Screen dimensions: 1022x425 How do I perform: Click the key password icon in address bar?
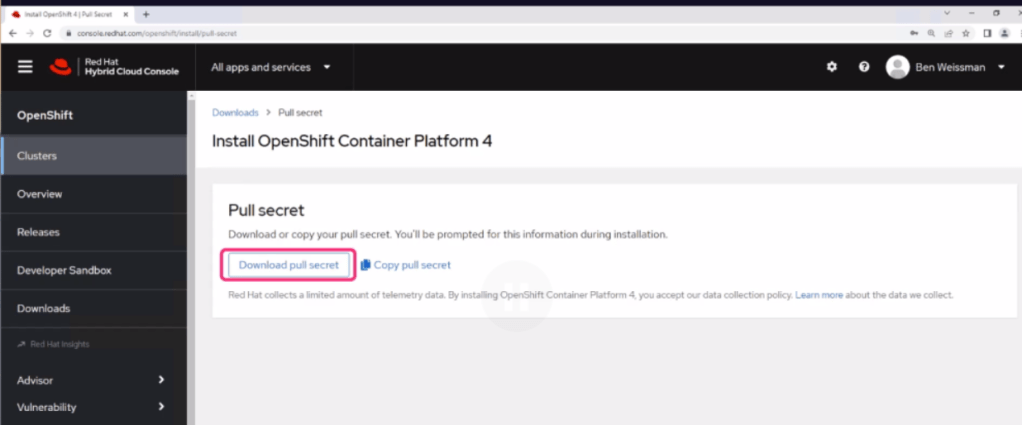[x=915, y=33]
